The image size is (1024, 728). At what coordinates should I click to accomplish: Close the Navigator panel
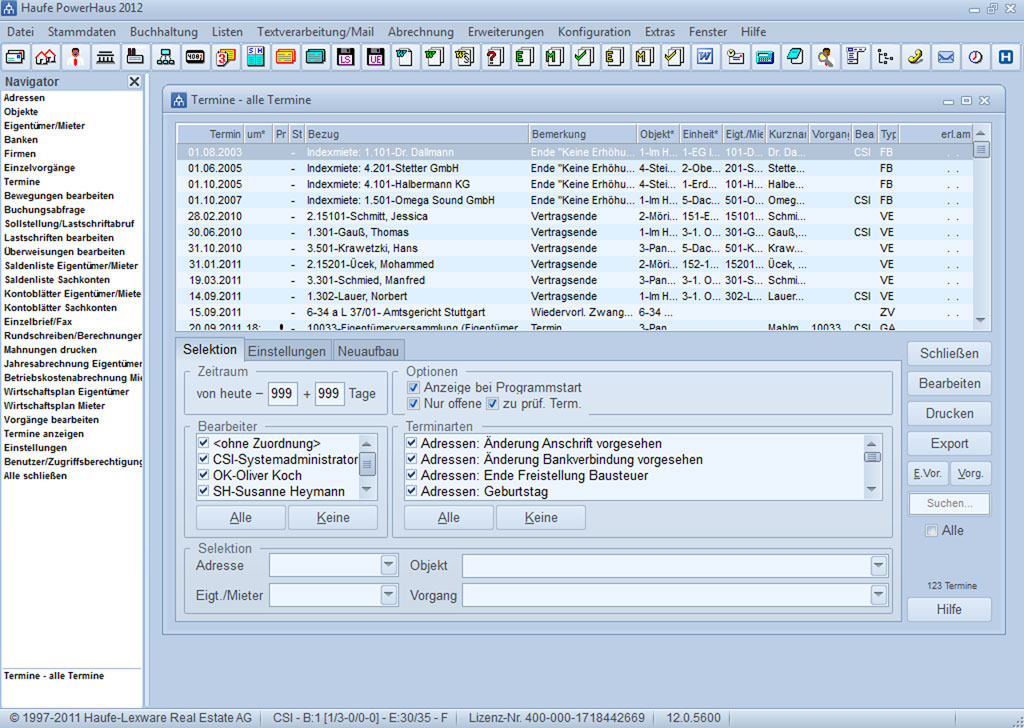pos(134,82)
